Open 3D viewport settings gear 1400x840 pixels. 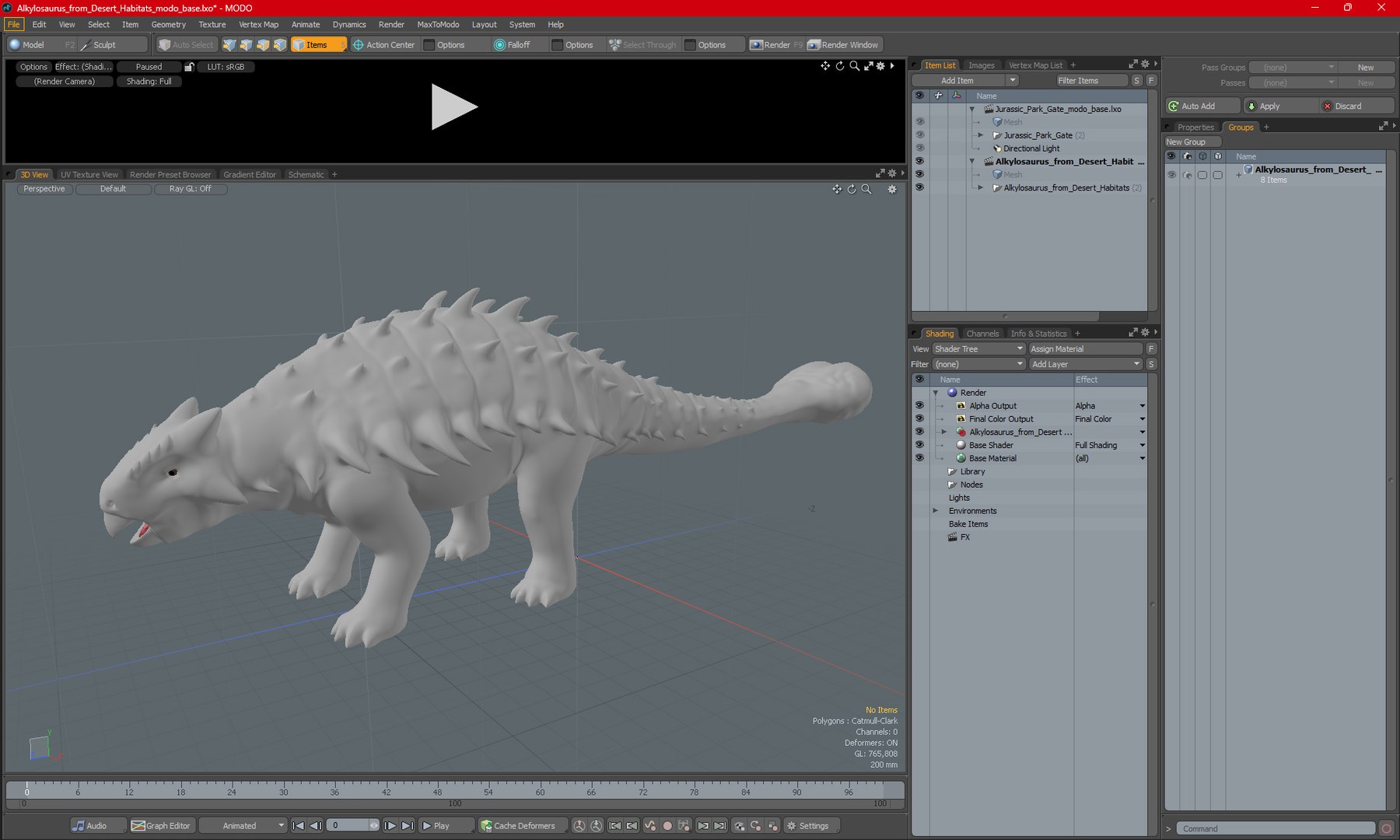pyautogui.click(x=892, y=189)
